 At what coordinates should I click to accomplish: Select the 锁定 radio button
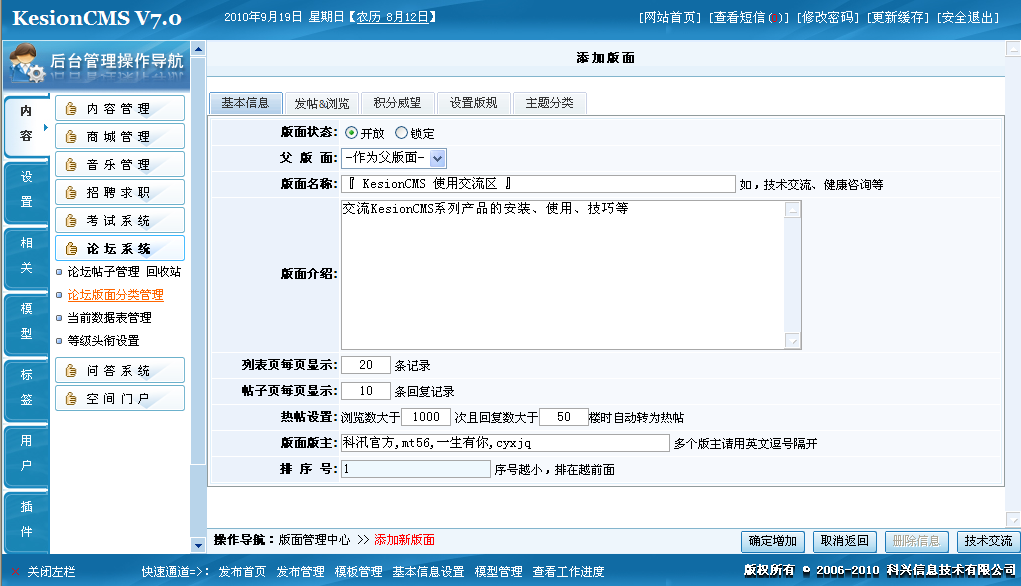tap(401, 133)
